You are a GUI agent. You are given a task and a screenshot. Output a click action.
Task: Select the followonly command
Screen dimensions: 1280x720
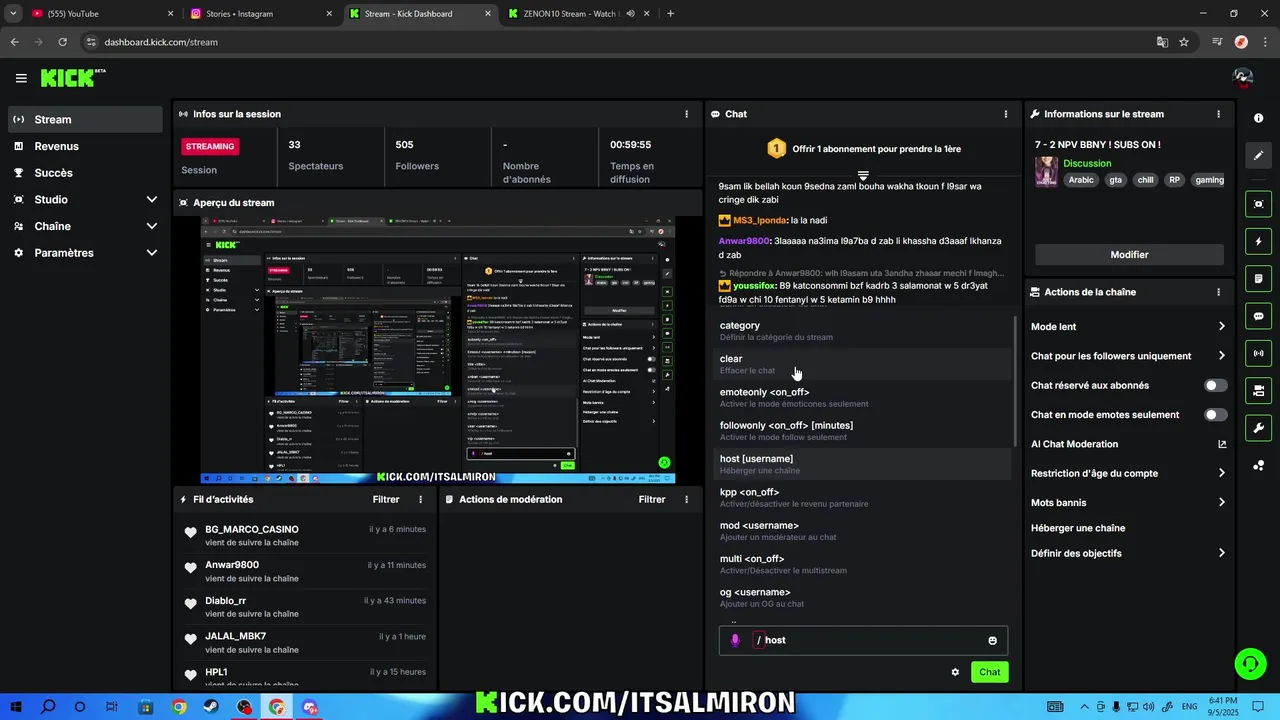click(864, 431)
